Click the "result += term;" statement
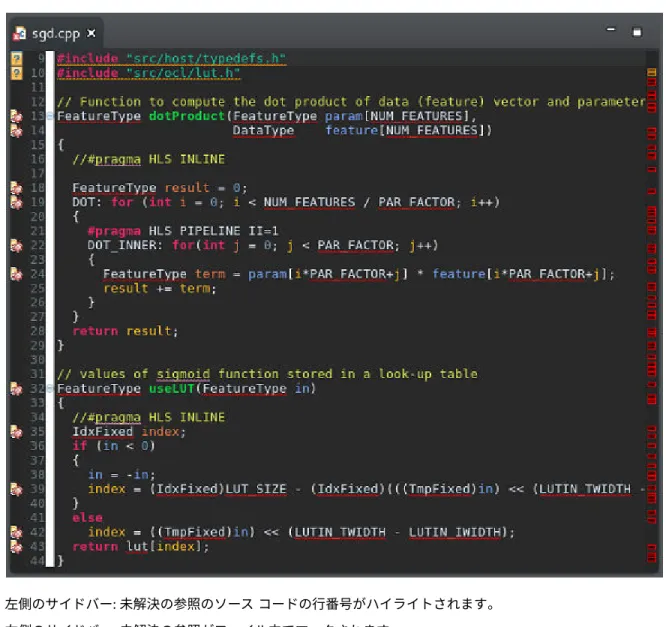 (x=160, y=288)
